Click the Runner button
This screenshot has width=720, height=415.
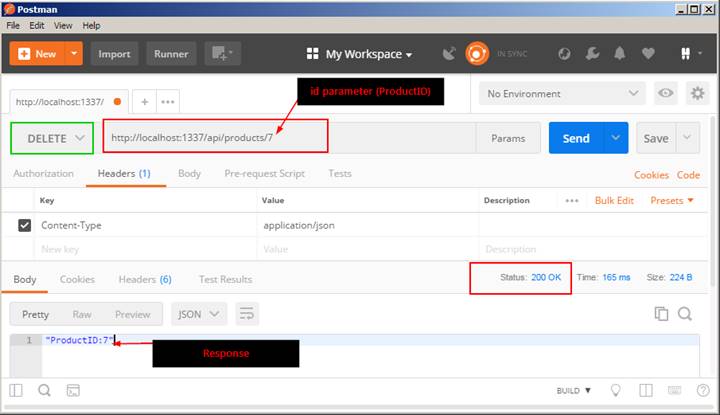pos(171,54)
